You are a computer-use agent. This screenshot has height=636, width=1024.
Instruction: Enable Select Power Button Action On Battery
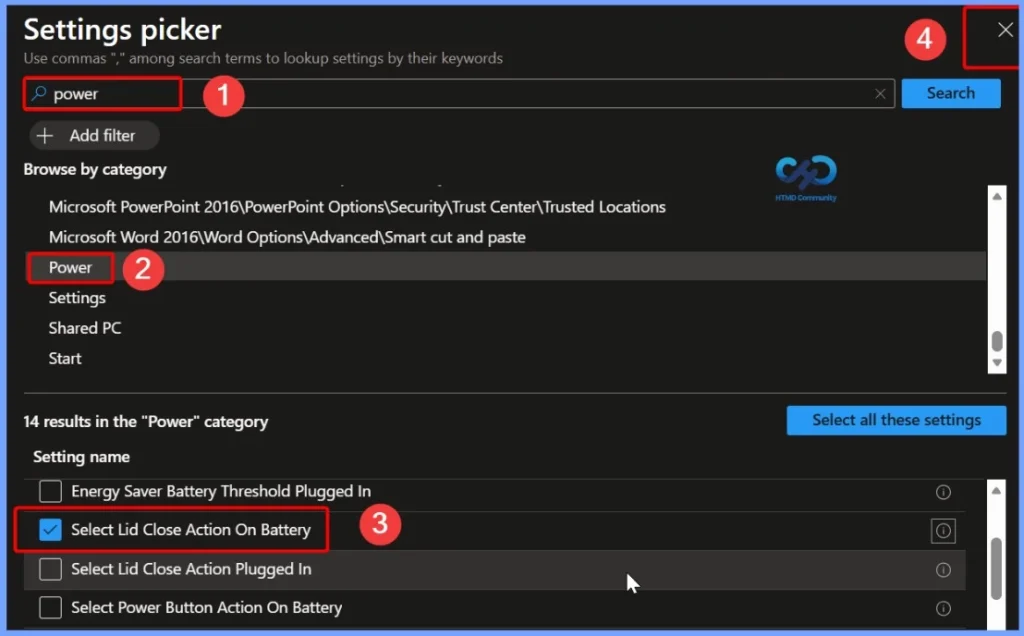pos(49,607)
